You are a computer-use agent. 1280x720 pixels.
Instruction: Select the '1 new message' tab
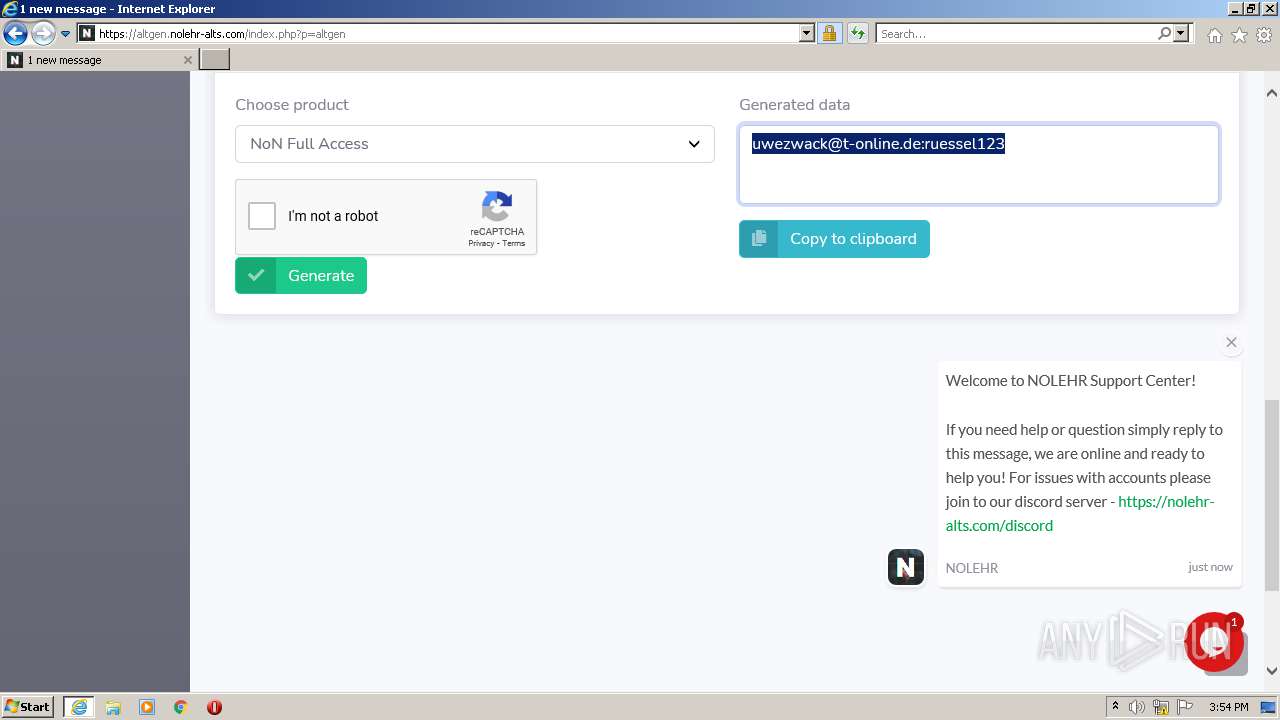click(100, 60)
